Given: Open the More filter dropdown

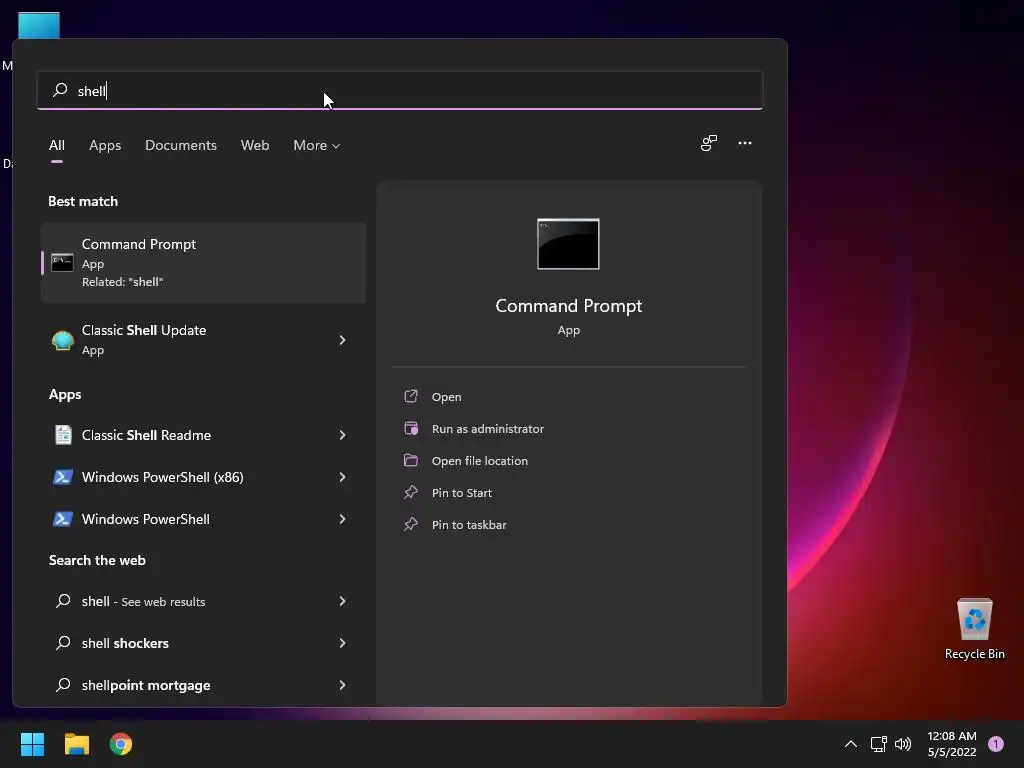Looking at the screenshot, I should pos(317,145).
